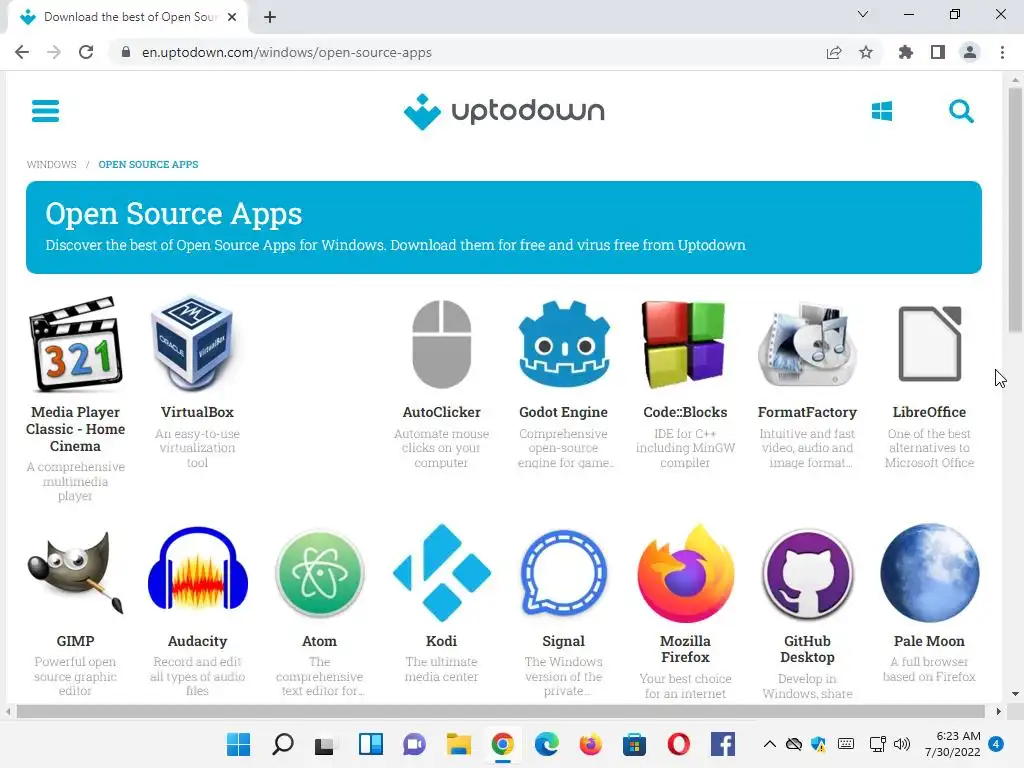
Task: Click the scroll-down arrow of page scrollbar
Action: [x=1015, y=694]
